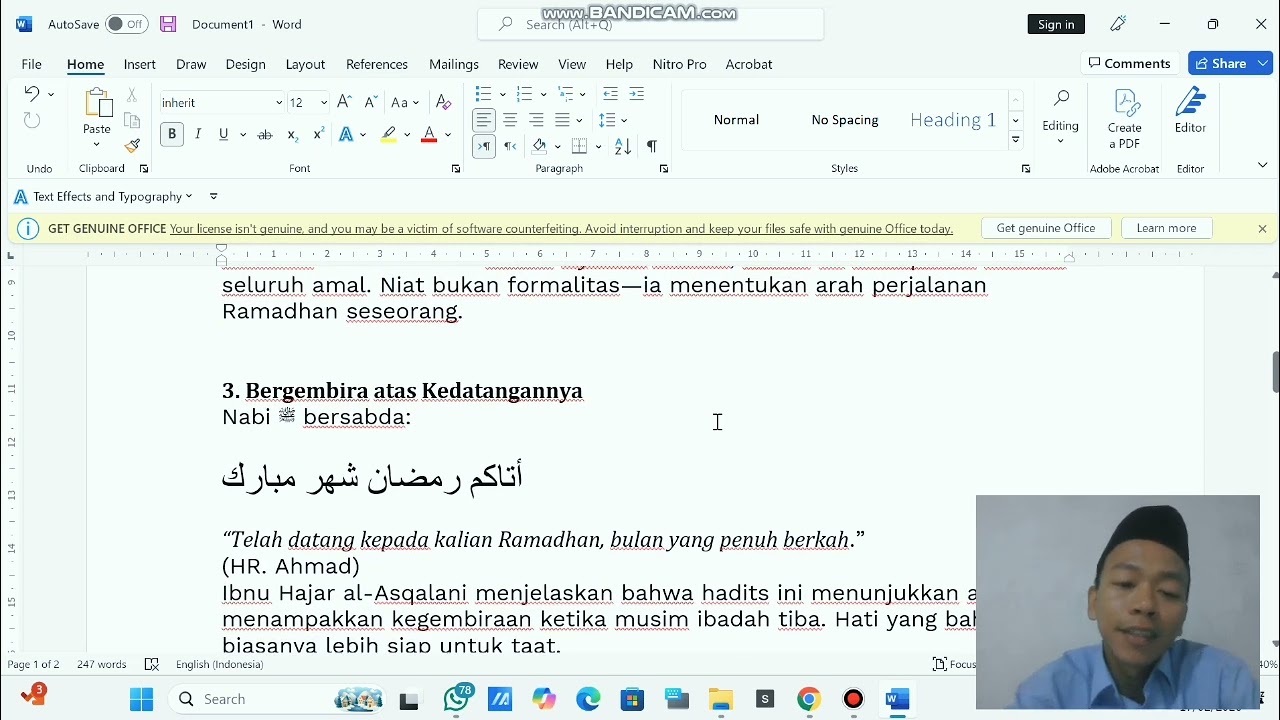Increase font size with the grow icon
1280x720 pixels.
tap(344, 102)
